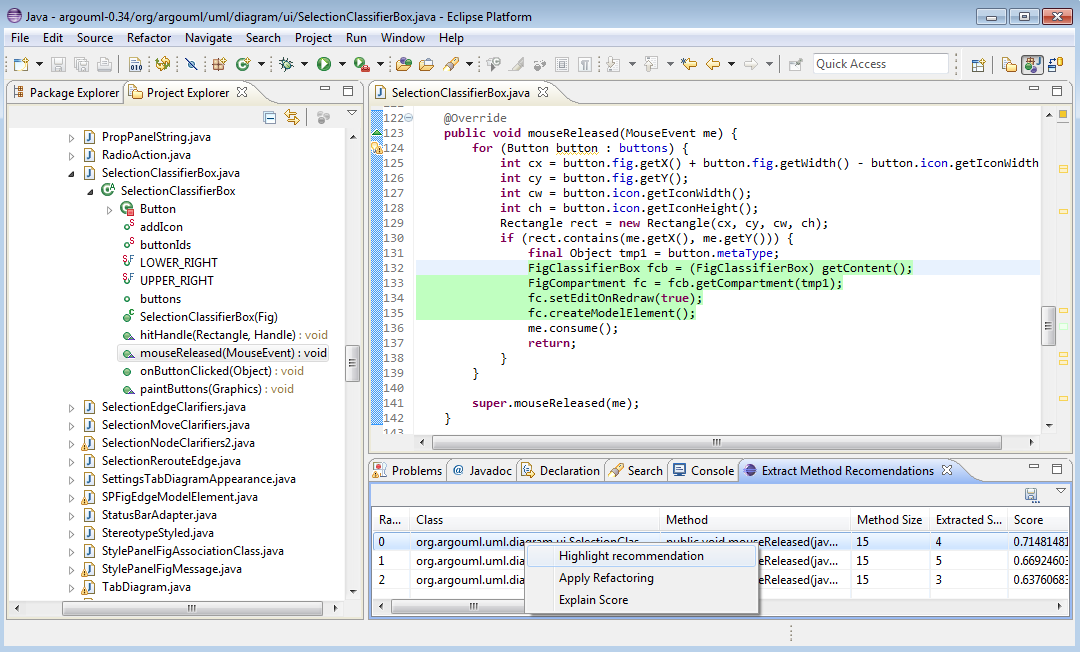Image resolution: width=1080 pixels, height=652 pixels.
Task: Open the Run button dropdown arrow
Action: click(342, 64)
